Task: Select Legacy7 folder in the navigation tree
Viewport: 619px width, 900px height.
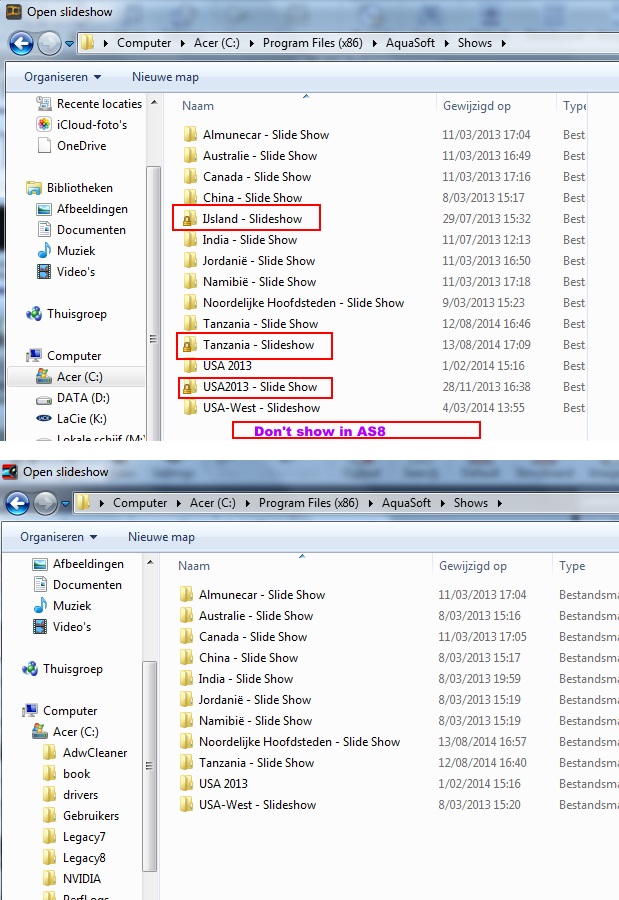Action: (x=83, y=837)
